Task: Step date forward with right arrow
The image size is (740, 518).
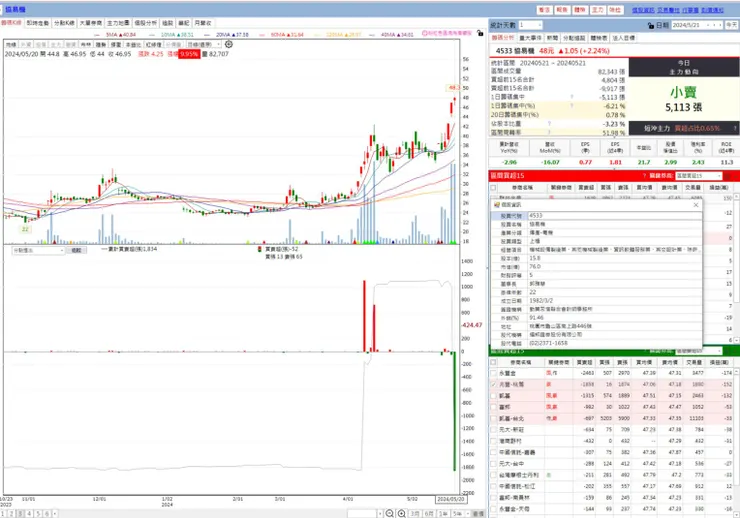Action: point(720,25)
